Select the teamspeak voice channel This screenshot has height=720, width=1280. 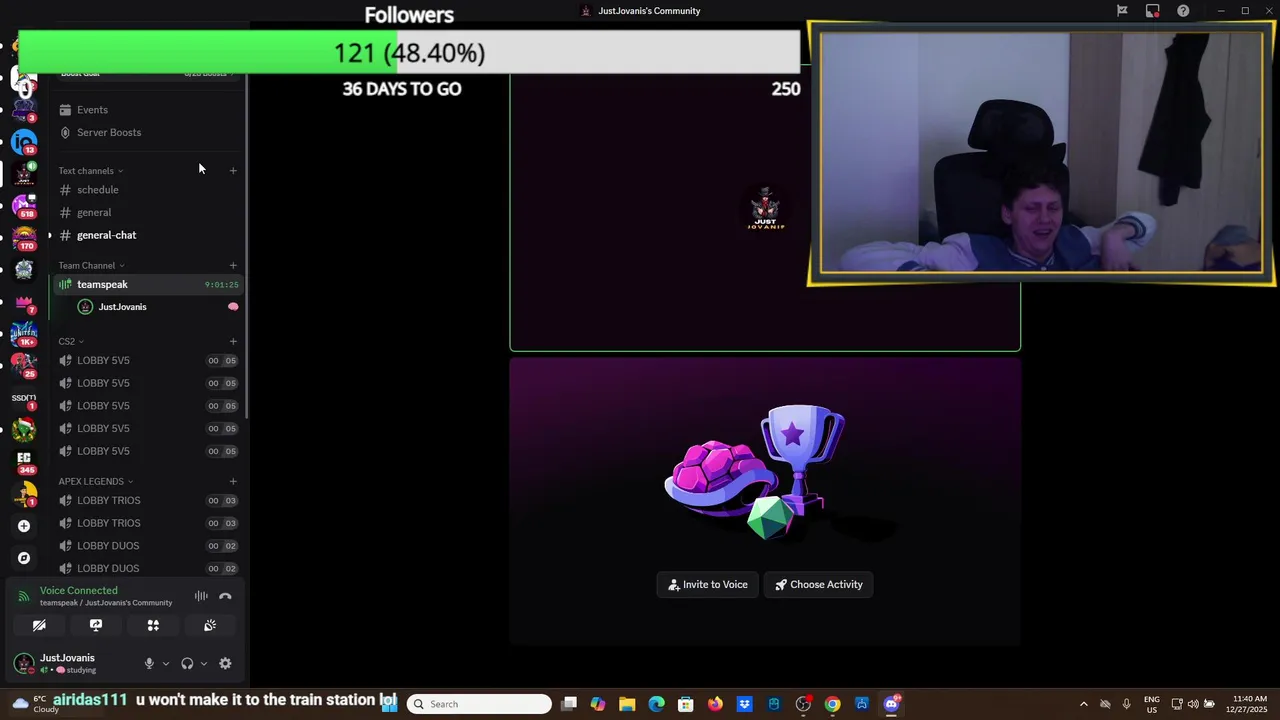[147, 284]
